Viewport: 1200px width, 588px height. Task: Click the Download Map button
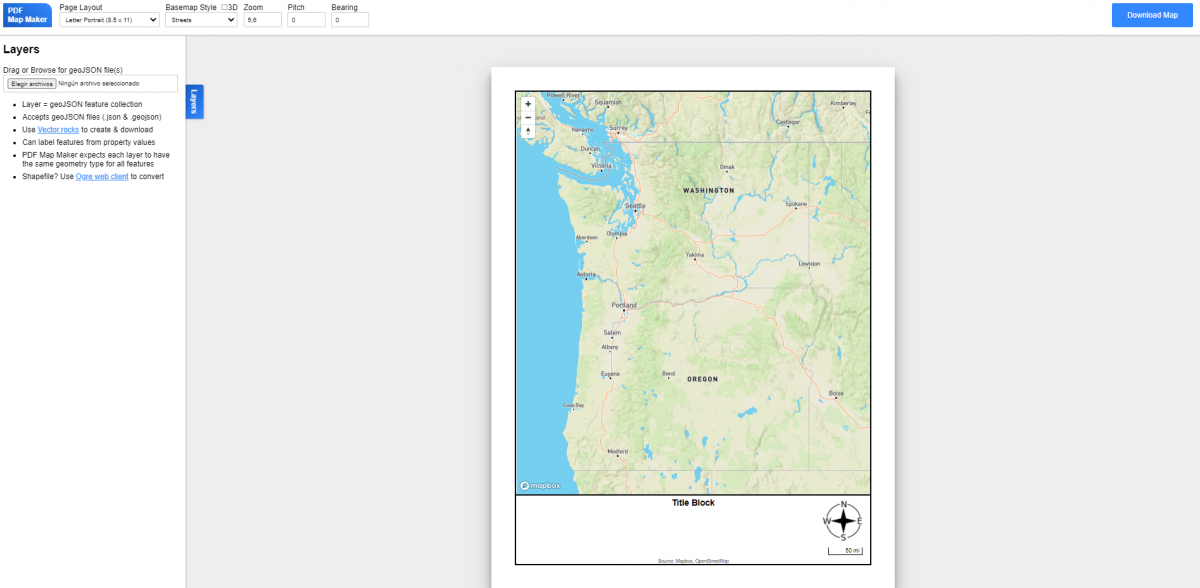coord(1151,14)
